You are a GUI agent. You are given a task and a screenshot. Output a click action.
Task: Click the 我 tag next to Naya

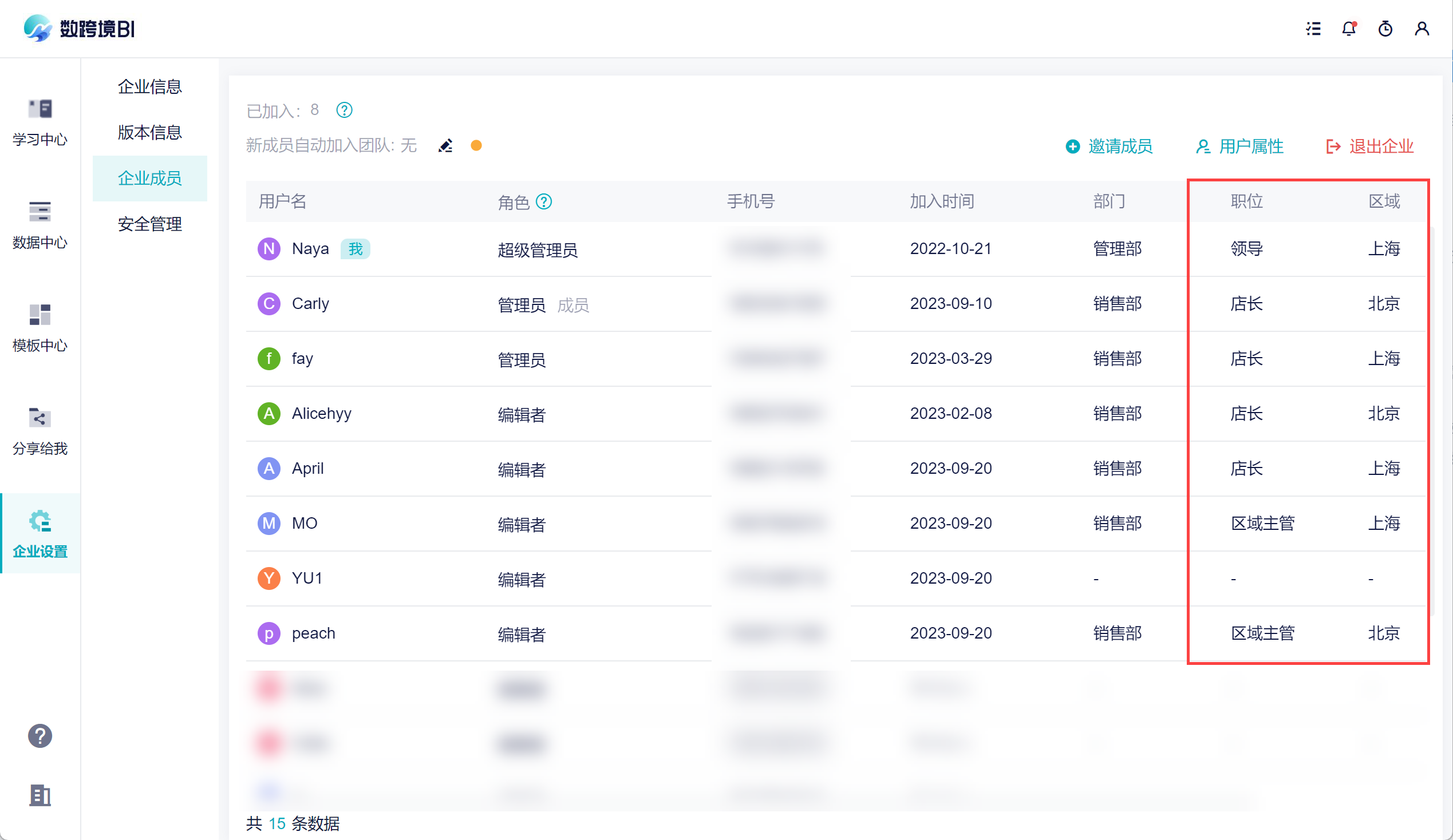tap(355, 249)
